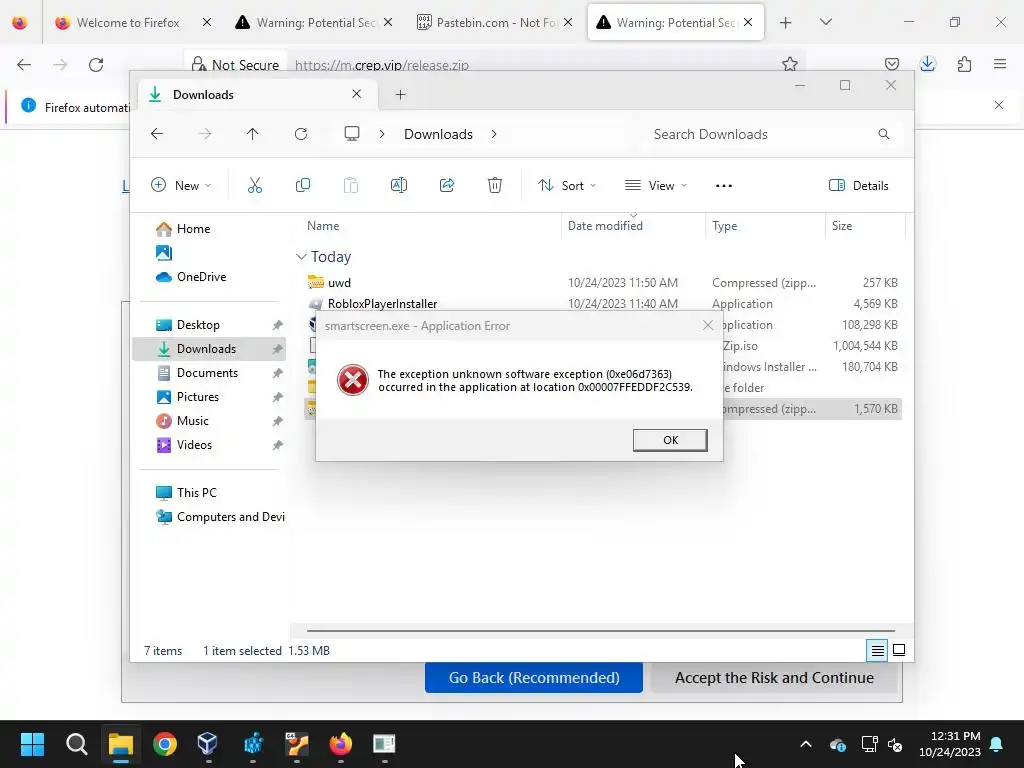Open the Windows Start menu
This screenshot has height=768, width=1024.
32,744
